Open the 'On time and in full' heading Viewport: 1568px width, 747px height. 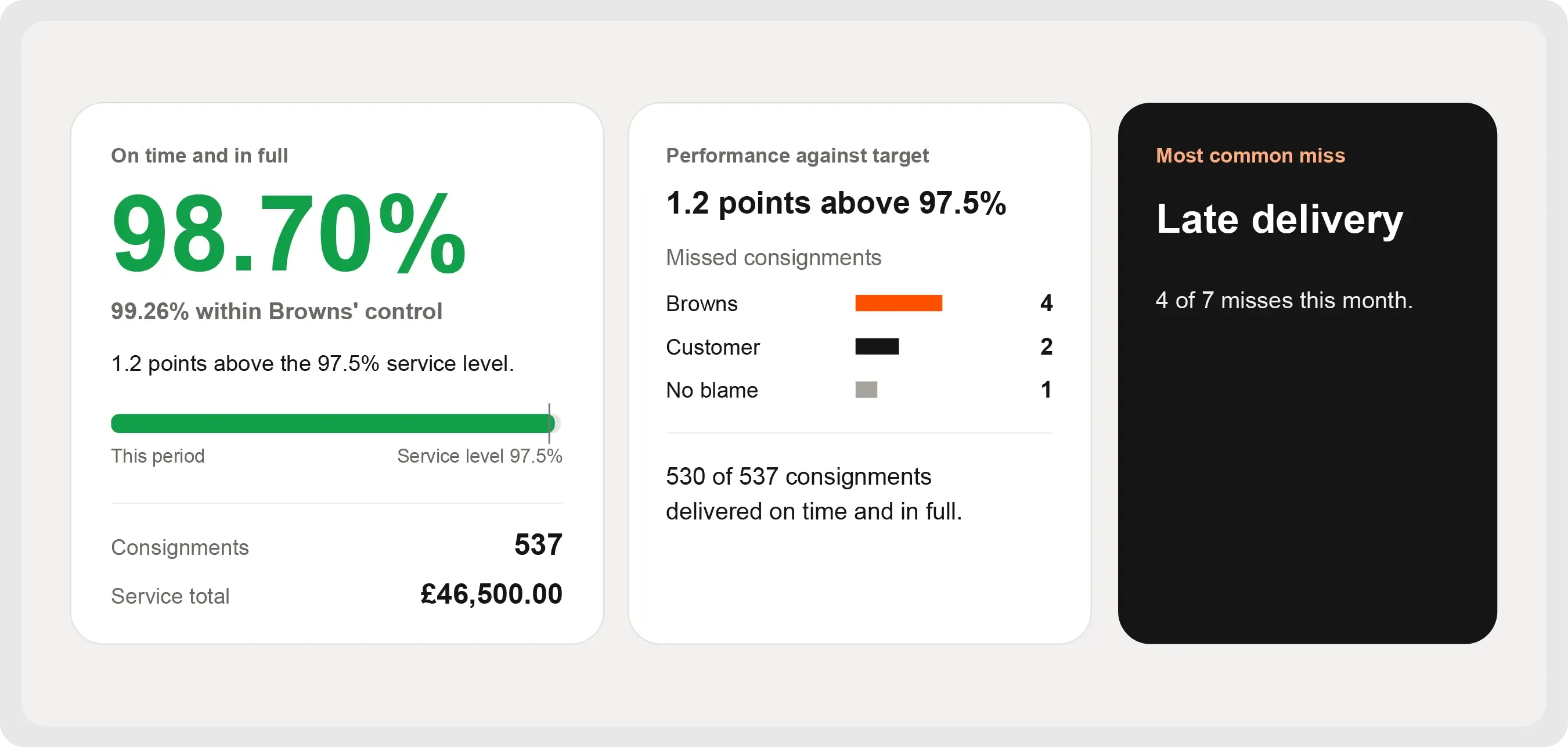coord(199,156)
